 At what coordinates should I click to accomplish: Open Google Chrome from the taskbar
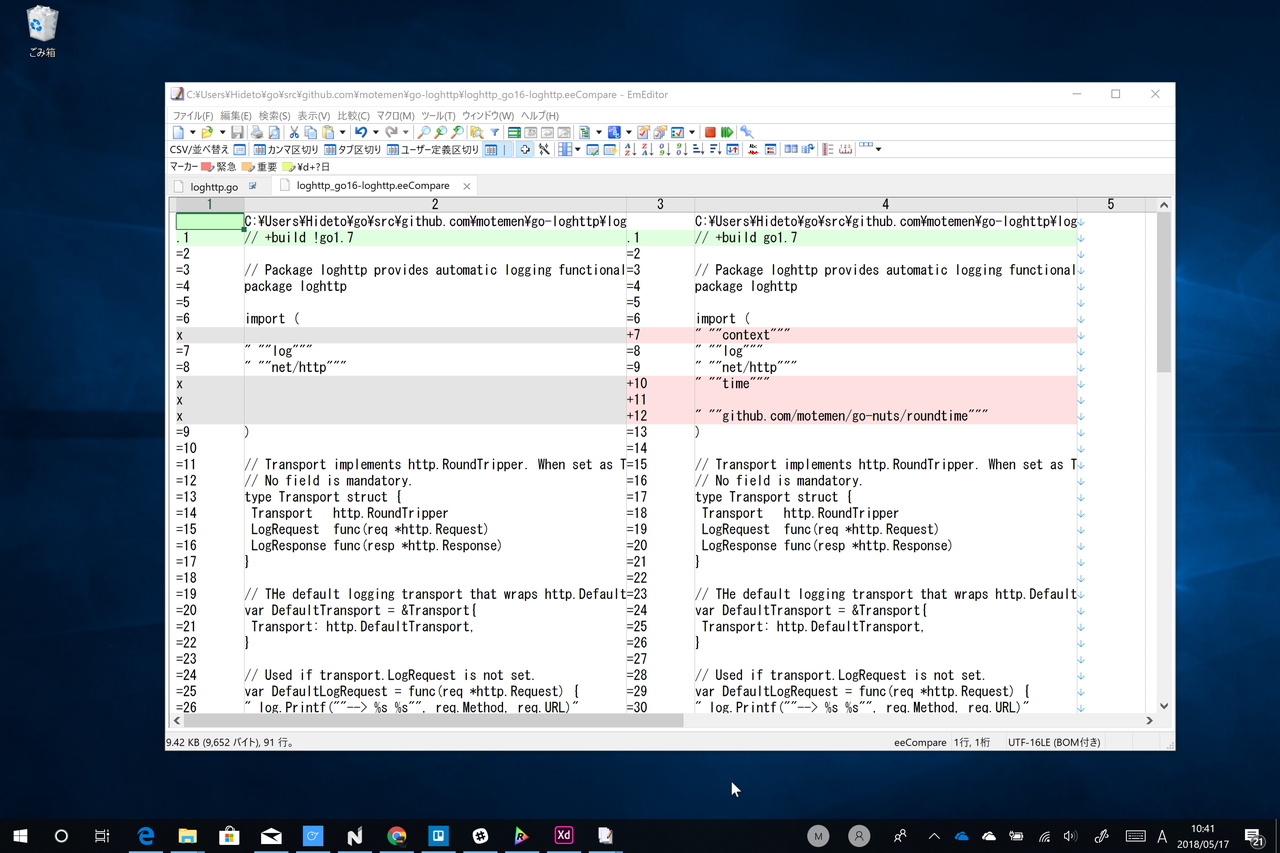coord(397,836)
